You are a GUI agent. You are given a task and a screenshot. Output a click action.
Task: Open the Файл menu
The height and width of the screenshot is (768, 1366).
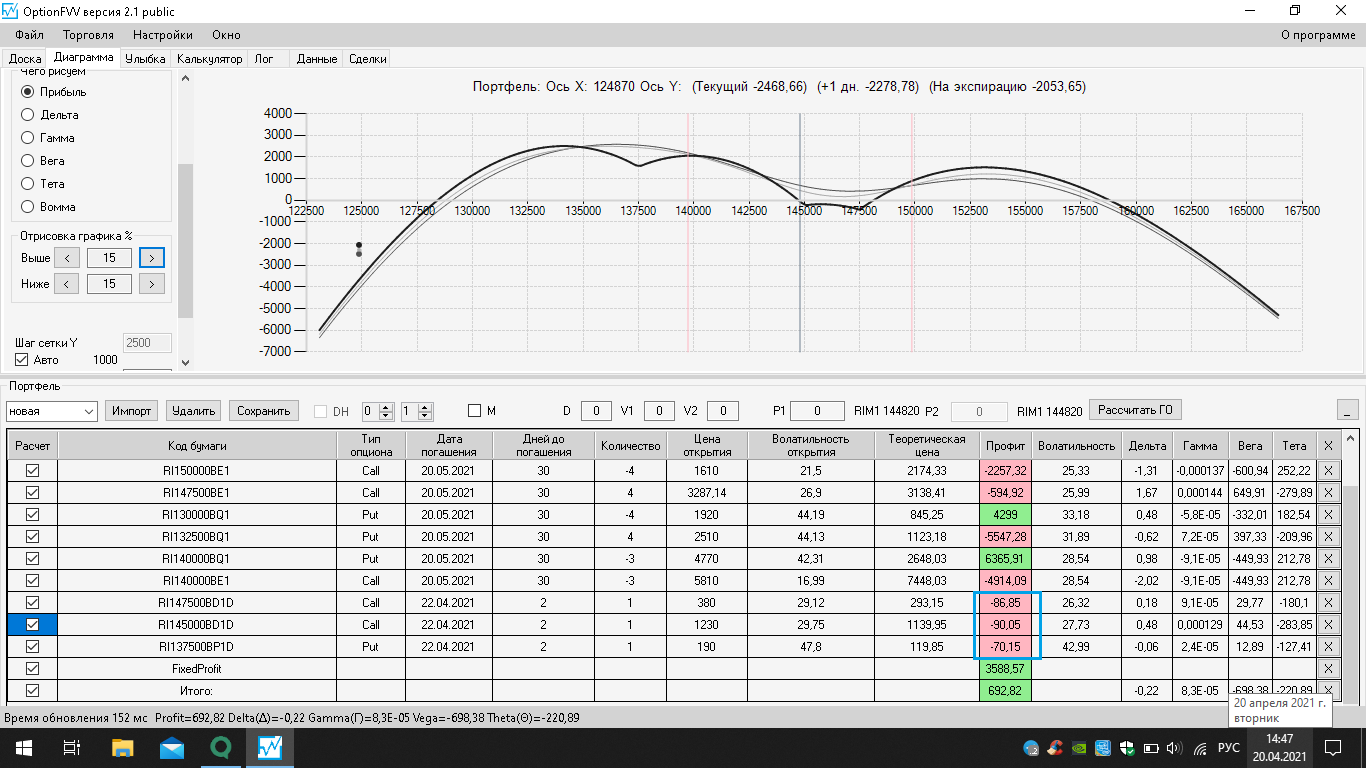[30, 35]
